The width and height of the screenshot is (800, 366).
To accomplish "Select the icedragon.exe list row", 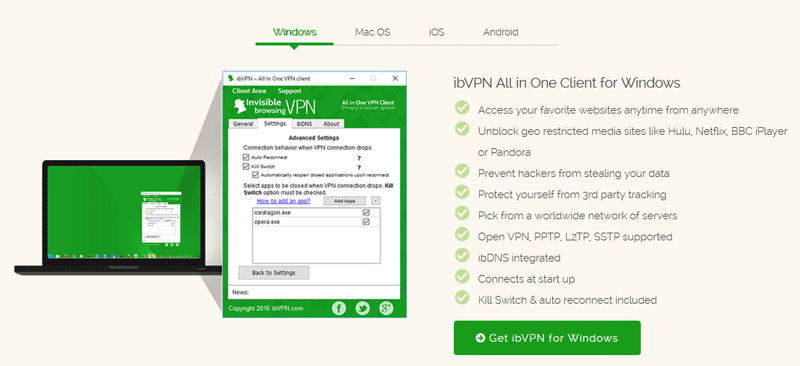I will pyautogui.click(x=316, y=212).
